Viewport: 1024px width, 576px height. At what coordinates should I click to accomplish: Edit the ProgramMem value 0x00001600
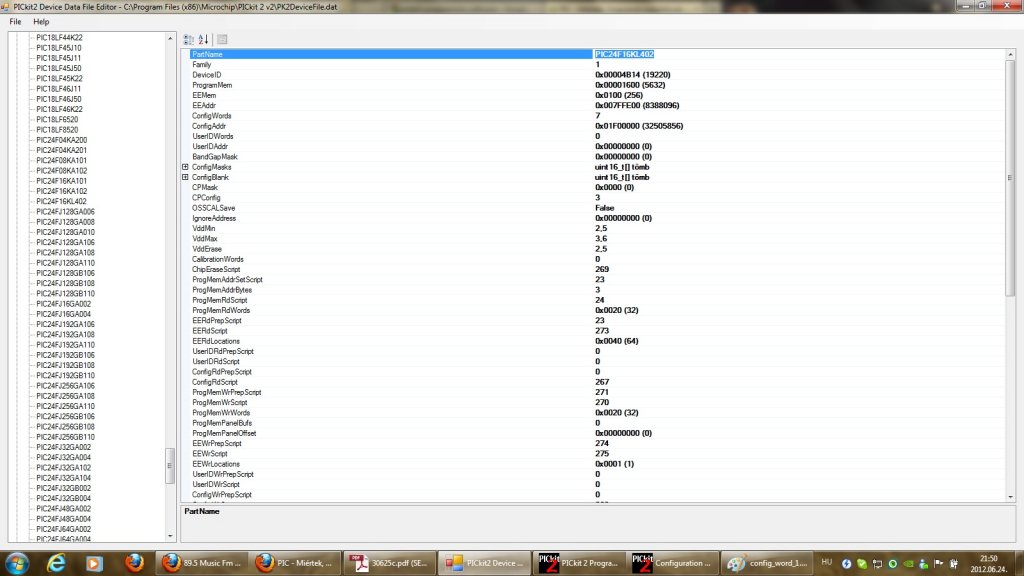click(630, 85)
